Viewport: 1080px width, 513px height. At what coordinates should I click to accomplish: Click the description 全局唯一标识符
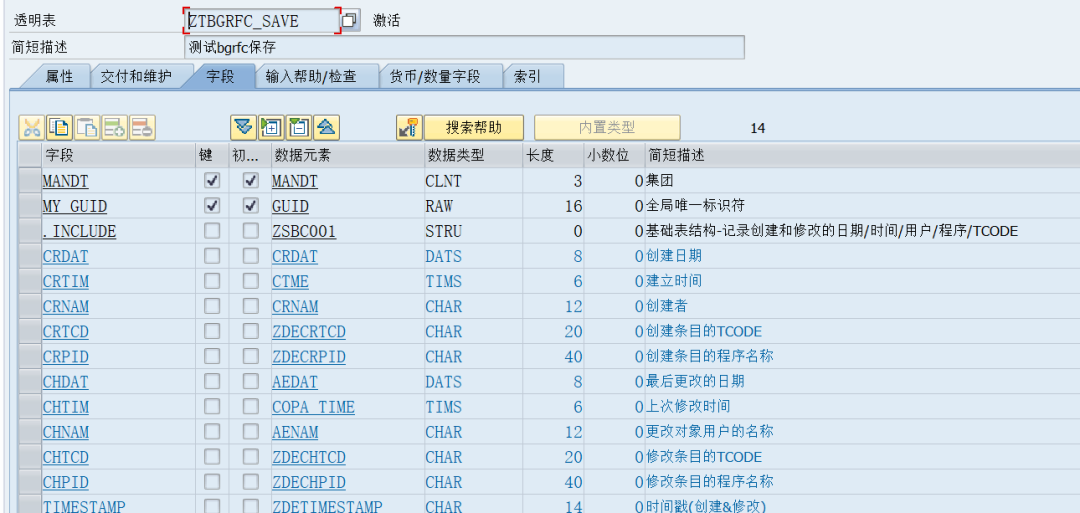click(694, 206)
